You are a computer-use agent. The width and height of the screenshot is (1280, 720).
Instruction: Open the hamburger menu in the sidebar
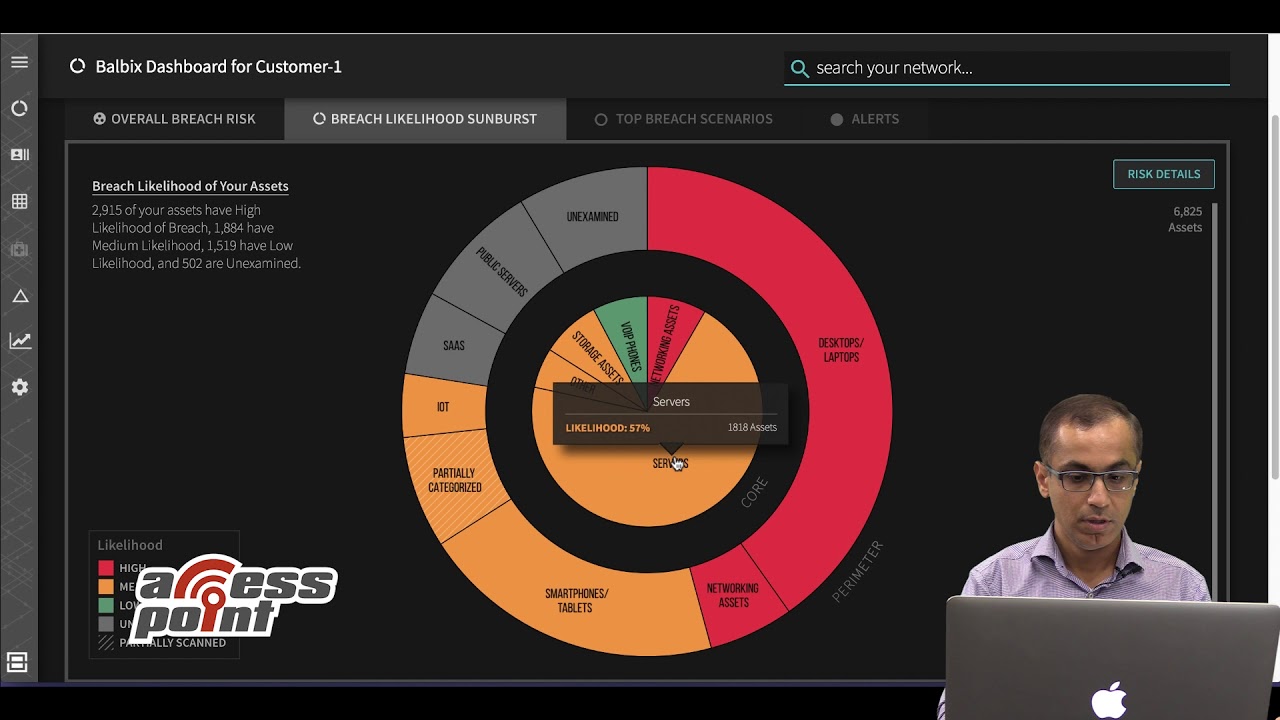click(19, 62)
